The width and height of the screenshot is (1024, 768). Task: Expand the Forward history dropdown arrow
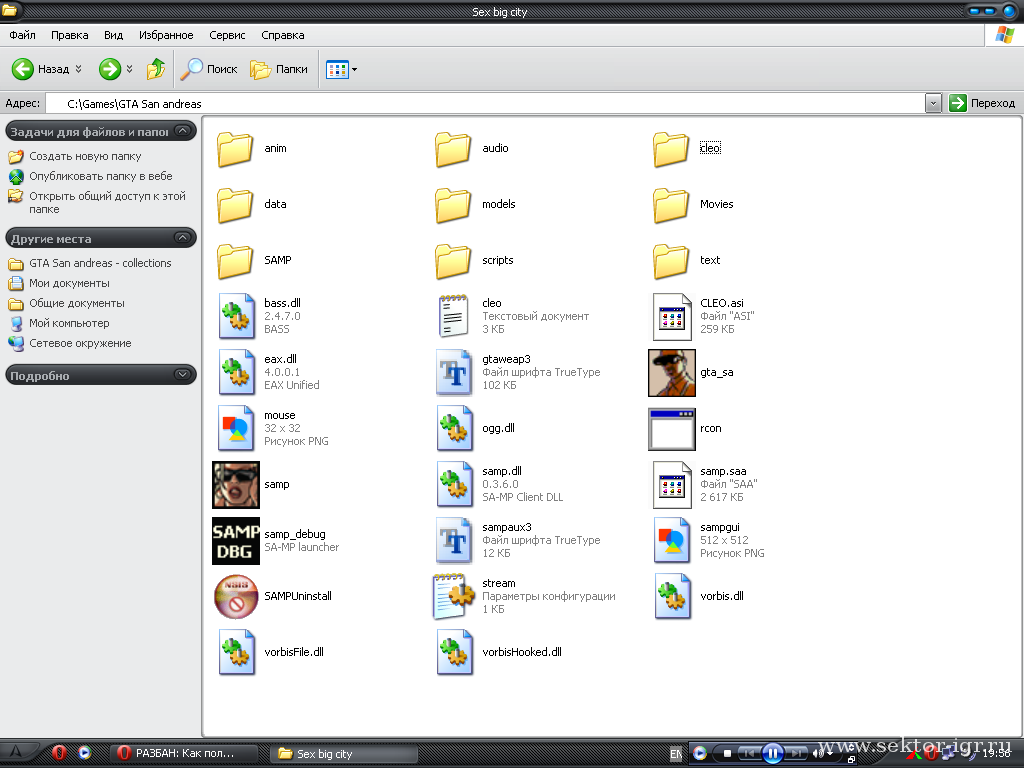(129, 69)
